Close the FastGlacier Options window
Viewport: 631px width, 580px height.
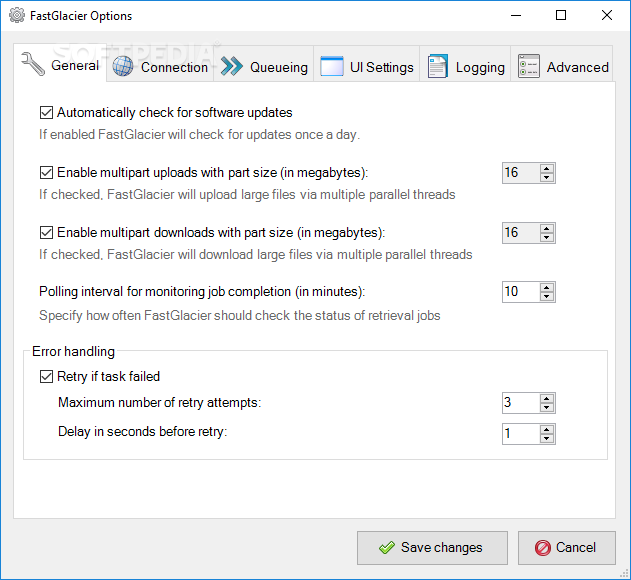tap(607, 15)
